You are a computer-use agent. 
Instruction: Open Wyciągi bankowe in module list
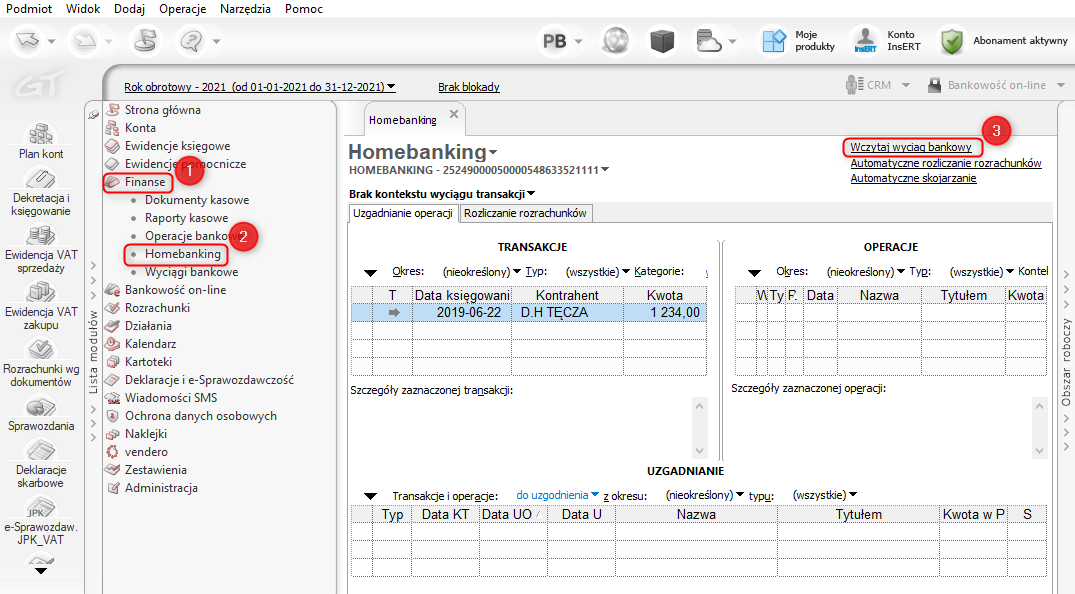pos(191,272)
